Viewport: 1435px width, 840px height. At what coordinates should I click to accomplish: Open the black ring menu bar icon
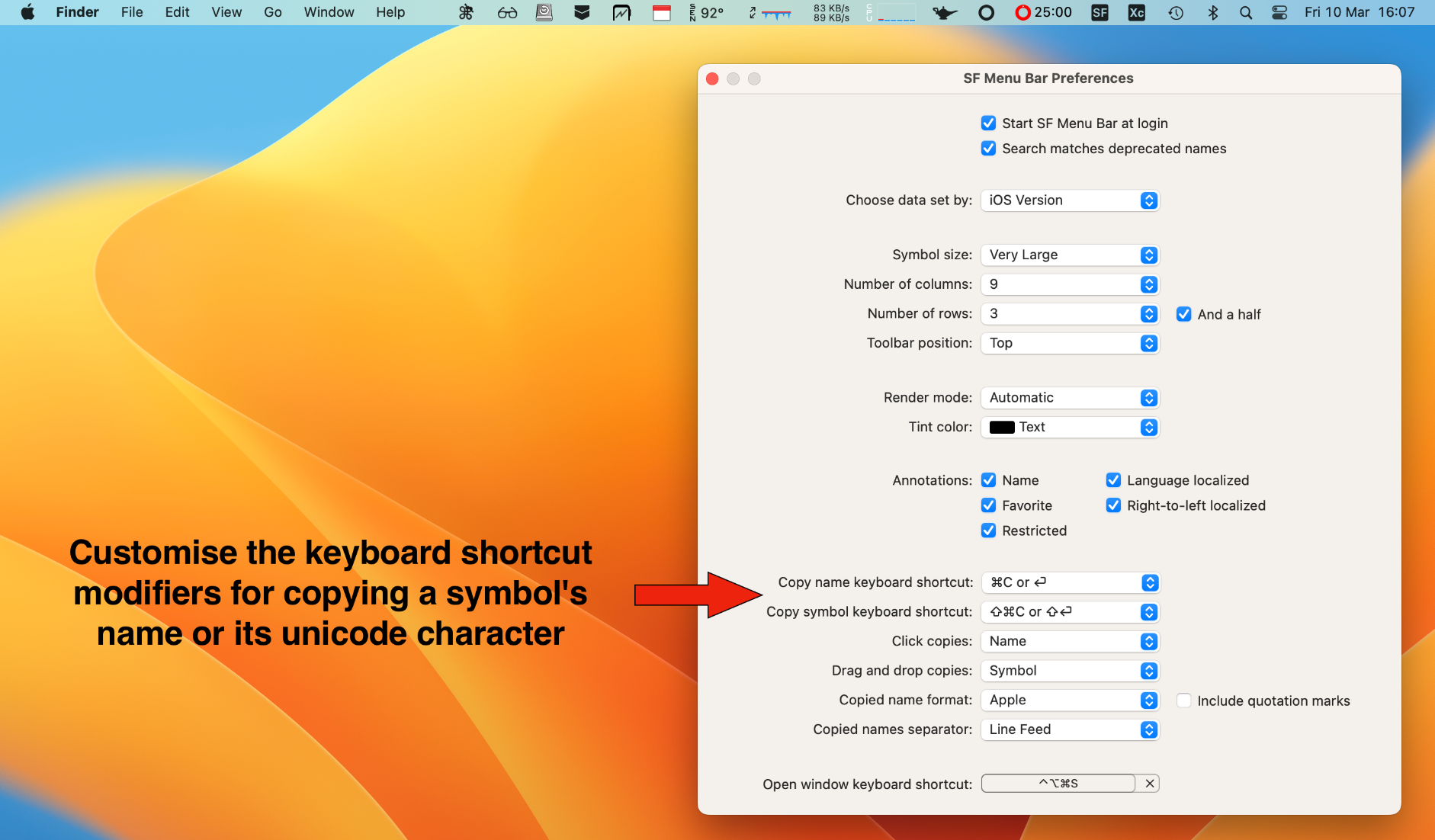(x=986, y=12)
